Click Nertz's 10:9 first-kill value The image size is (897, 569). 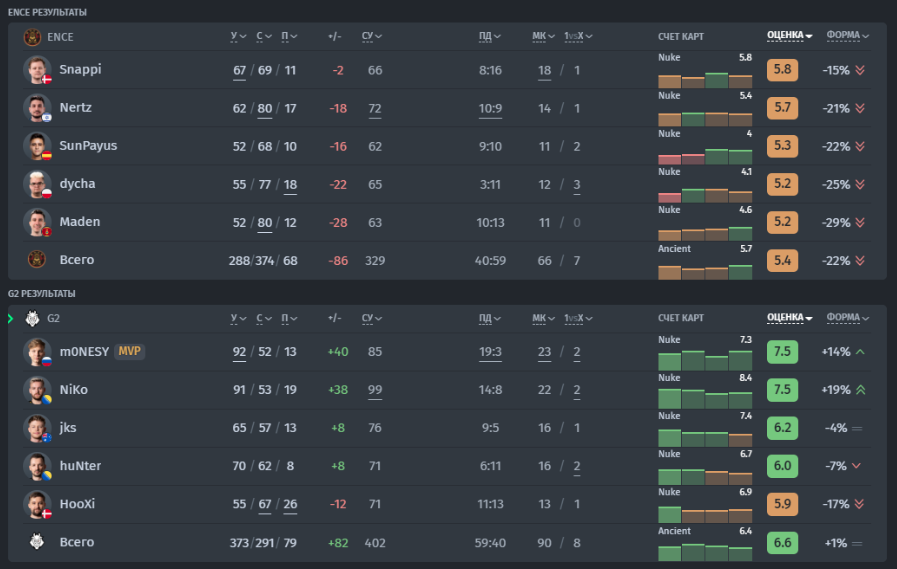(x=490, y=108)
